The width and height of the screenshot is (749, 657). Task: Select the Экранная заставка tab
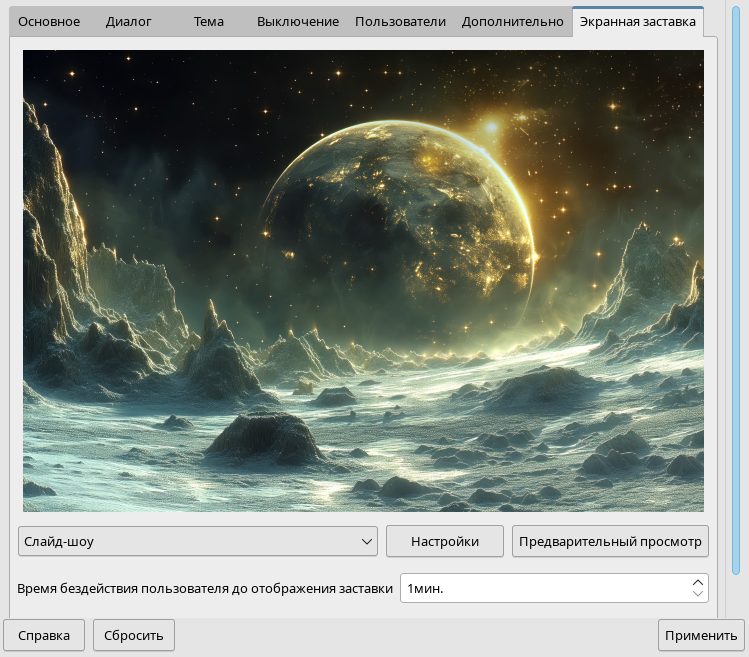click(x=637, y=21)
